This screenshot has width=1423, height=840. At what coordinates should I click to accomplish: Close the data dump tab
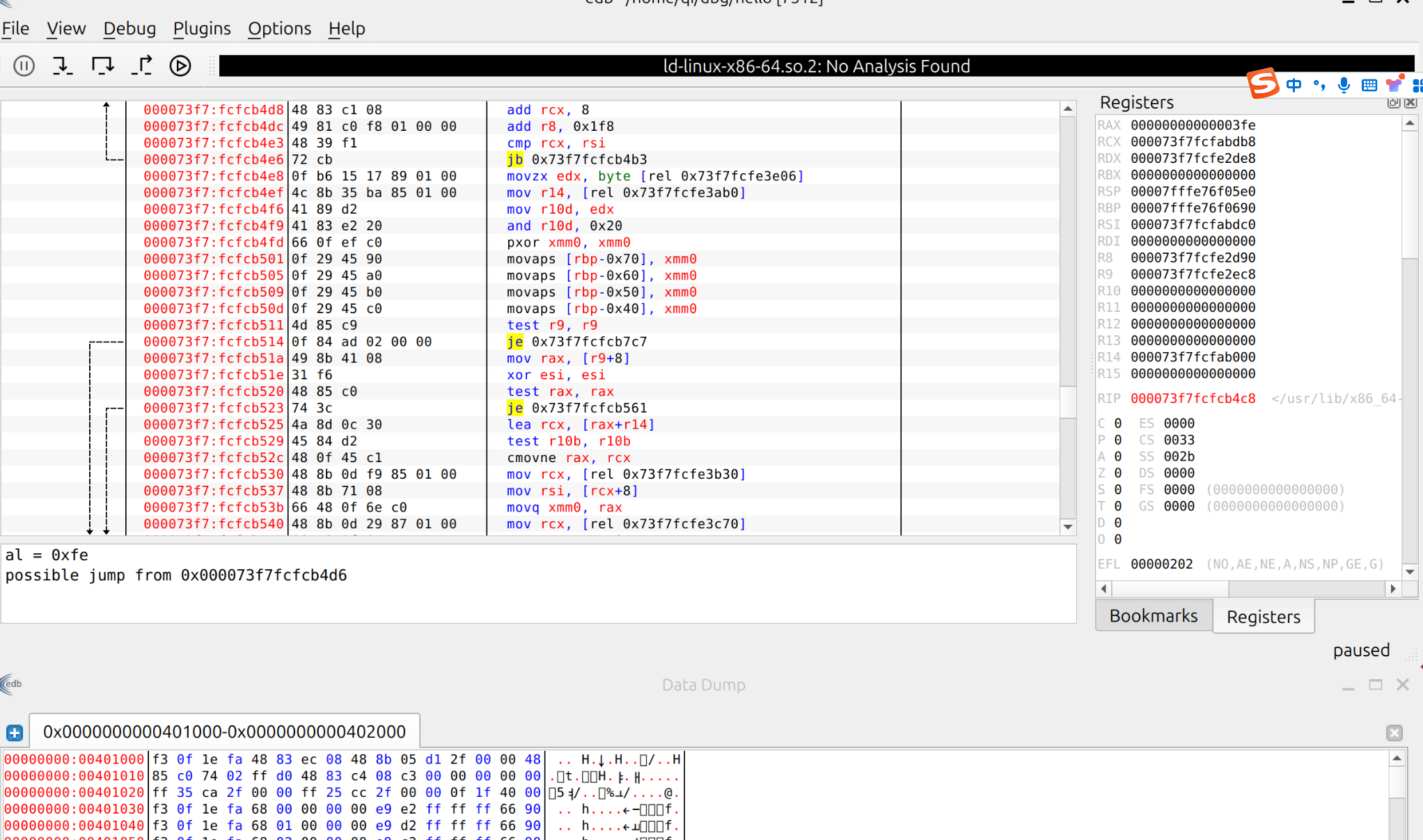point(1394,733)
